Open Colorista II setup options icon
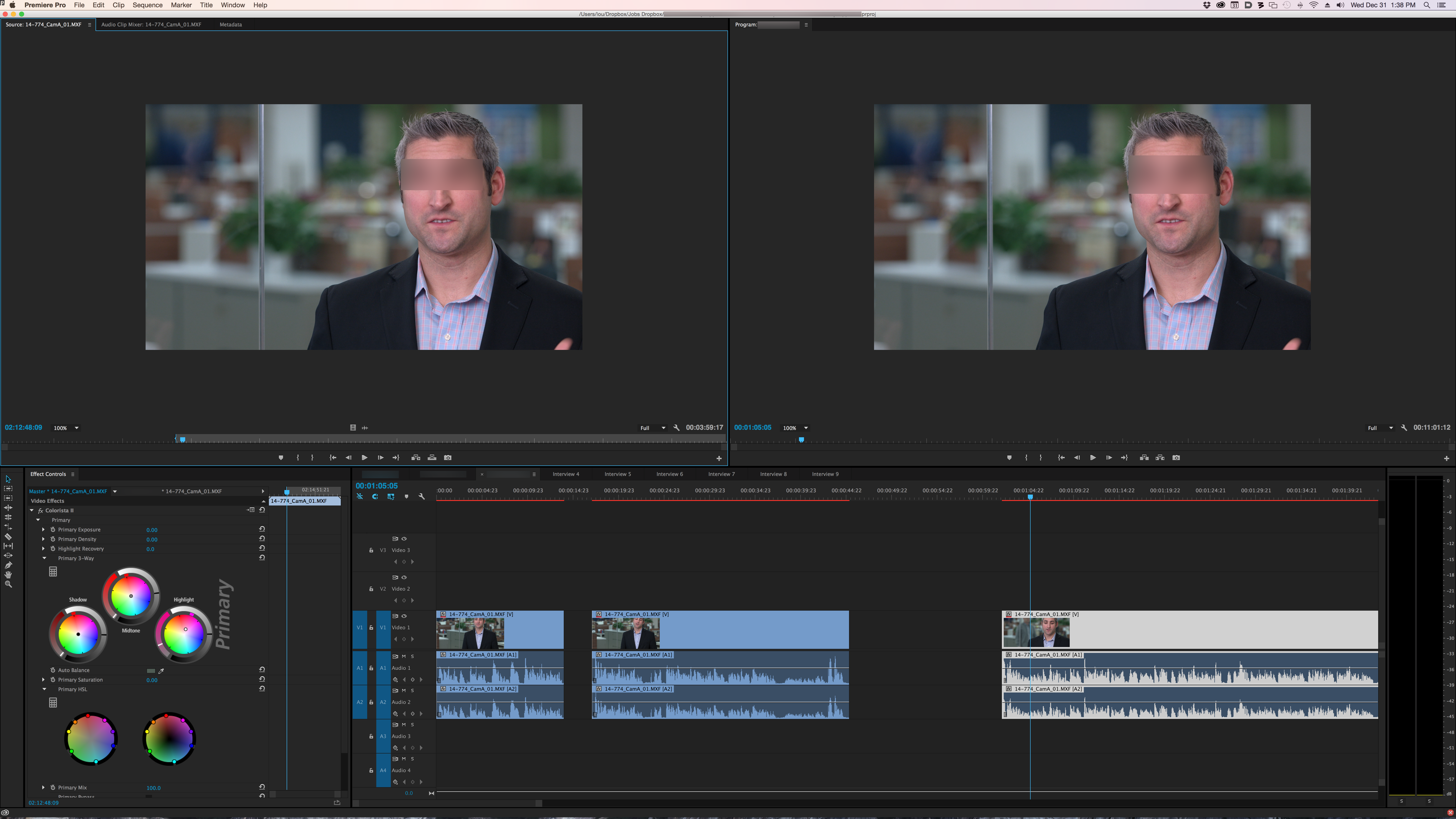The height and width of the screenshot is (819, 1456). 250,510
